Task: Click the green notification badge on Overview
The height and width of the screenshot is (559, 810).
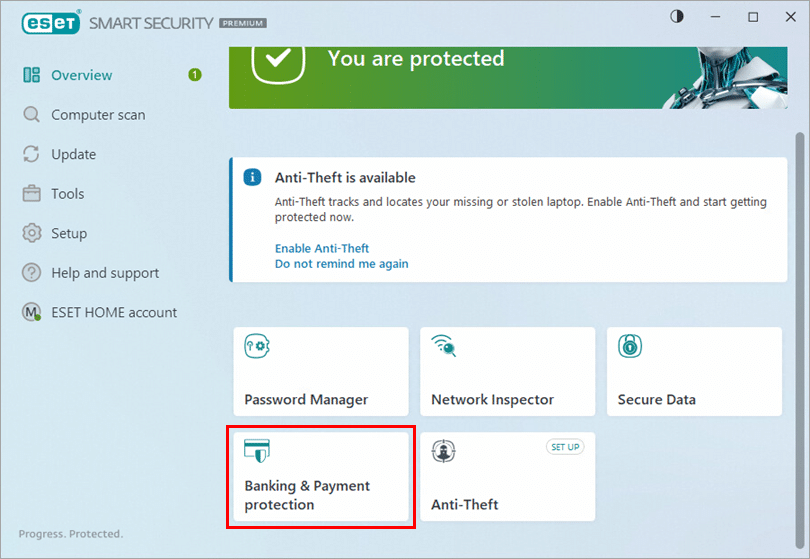Action: pyautogui.click(x=195, y=75)
